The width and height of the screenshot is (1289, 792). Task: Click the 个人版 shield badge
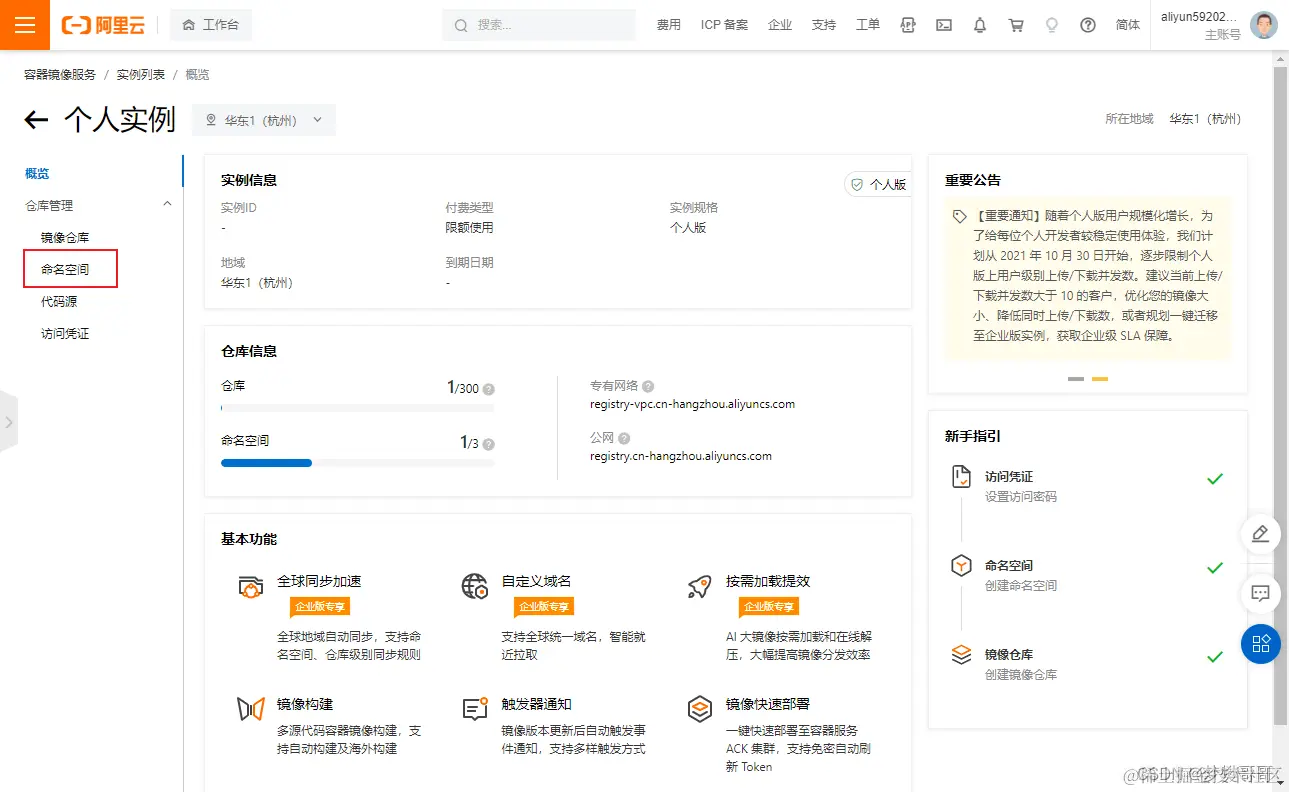877,184
